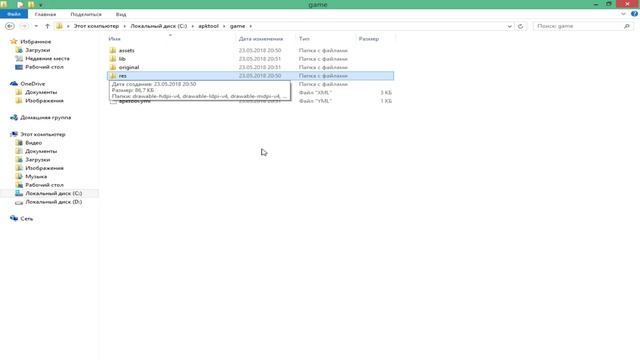Select Локальный диск (D:) in navigation tree

[53, 202]
